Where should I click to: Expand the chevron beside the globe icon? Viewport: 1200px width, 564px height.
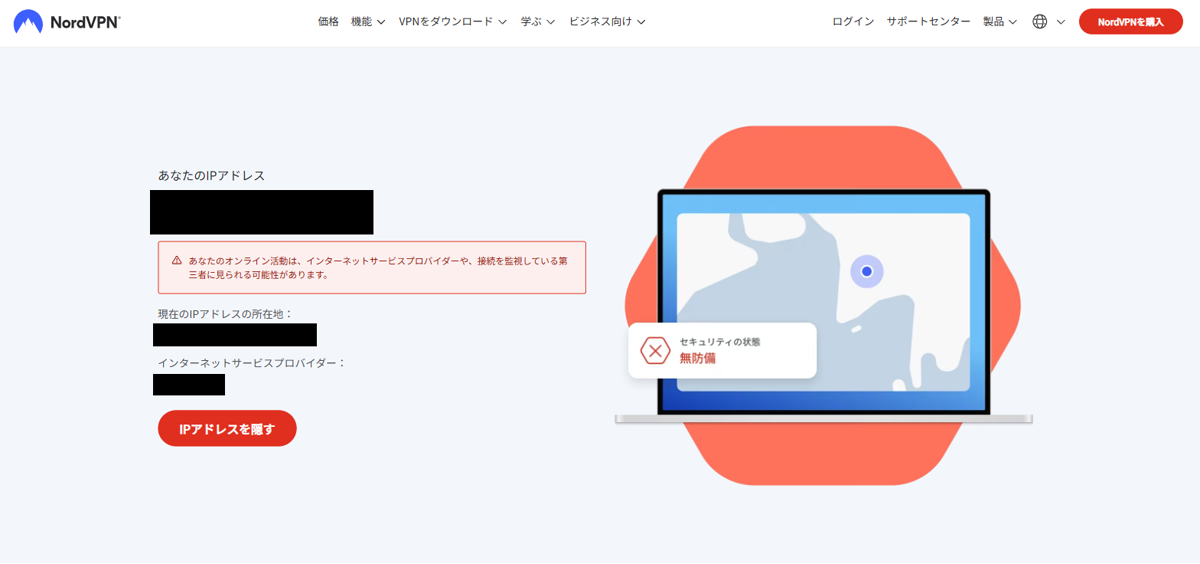click(1061, 22)
